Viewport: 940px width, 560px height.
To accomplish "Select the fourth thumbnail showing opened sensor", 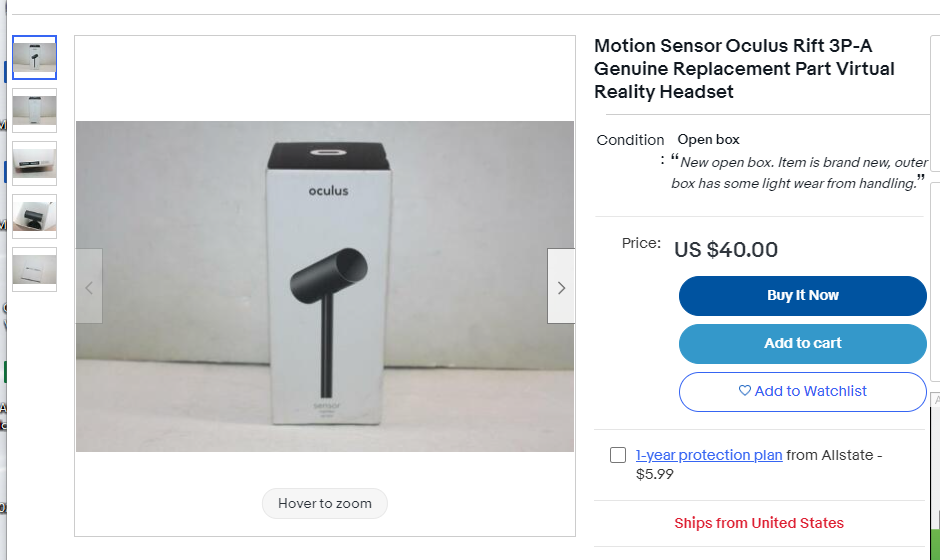I will (x=35, y=216).
